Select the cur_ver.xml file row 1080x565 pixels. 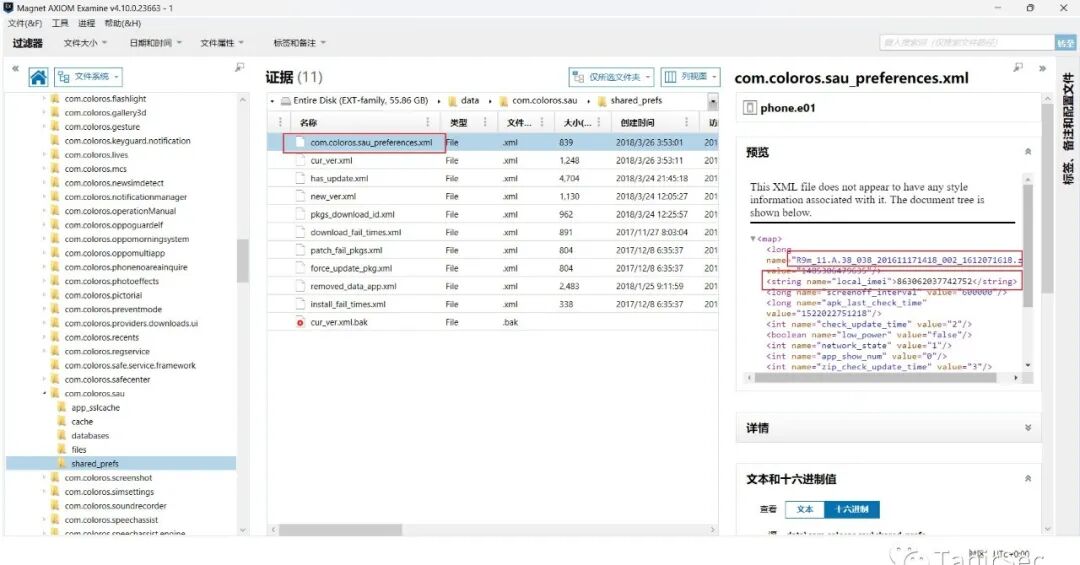(492, 161)
